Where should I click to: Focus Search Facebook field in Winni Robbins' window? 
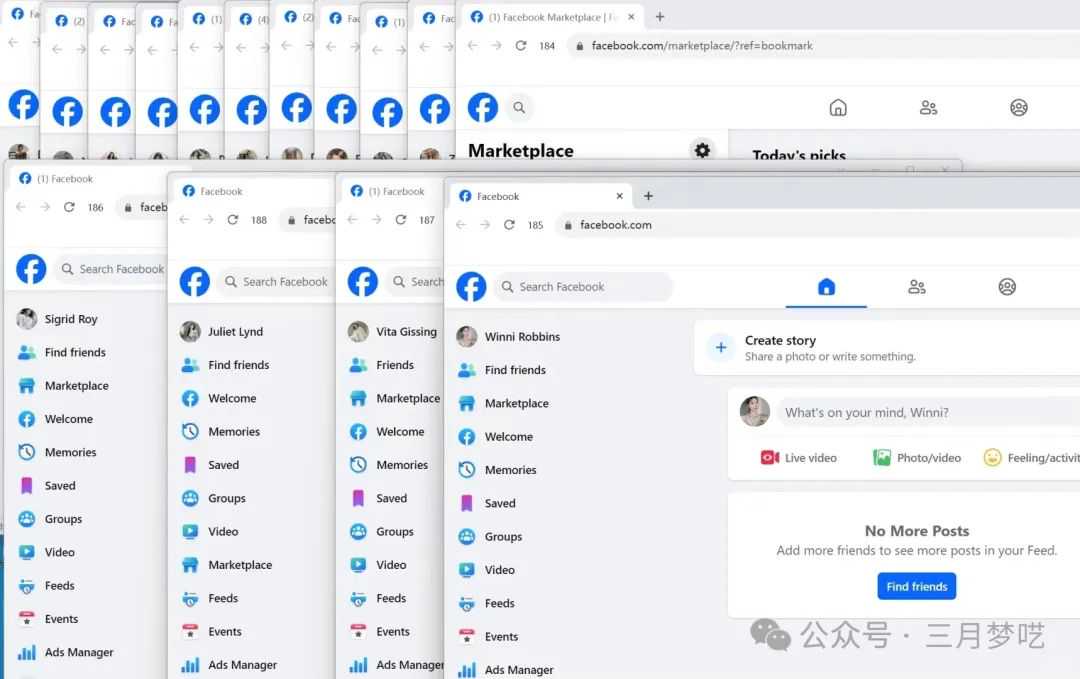click(x=583, y=286)
